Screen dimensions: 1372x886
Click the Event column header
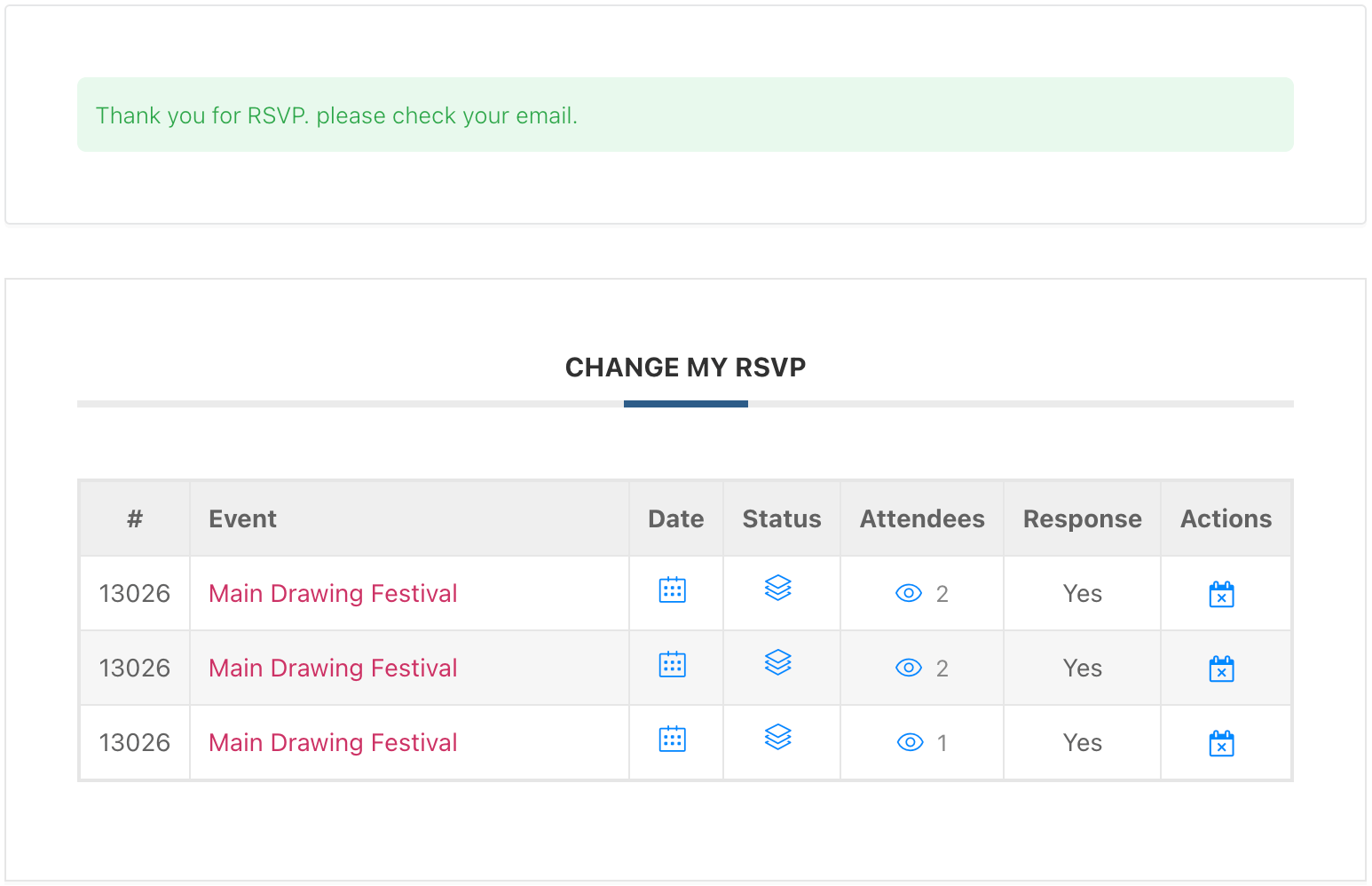point(242,518)
